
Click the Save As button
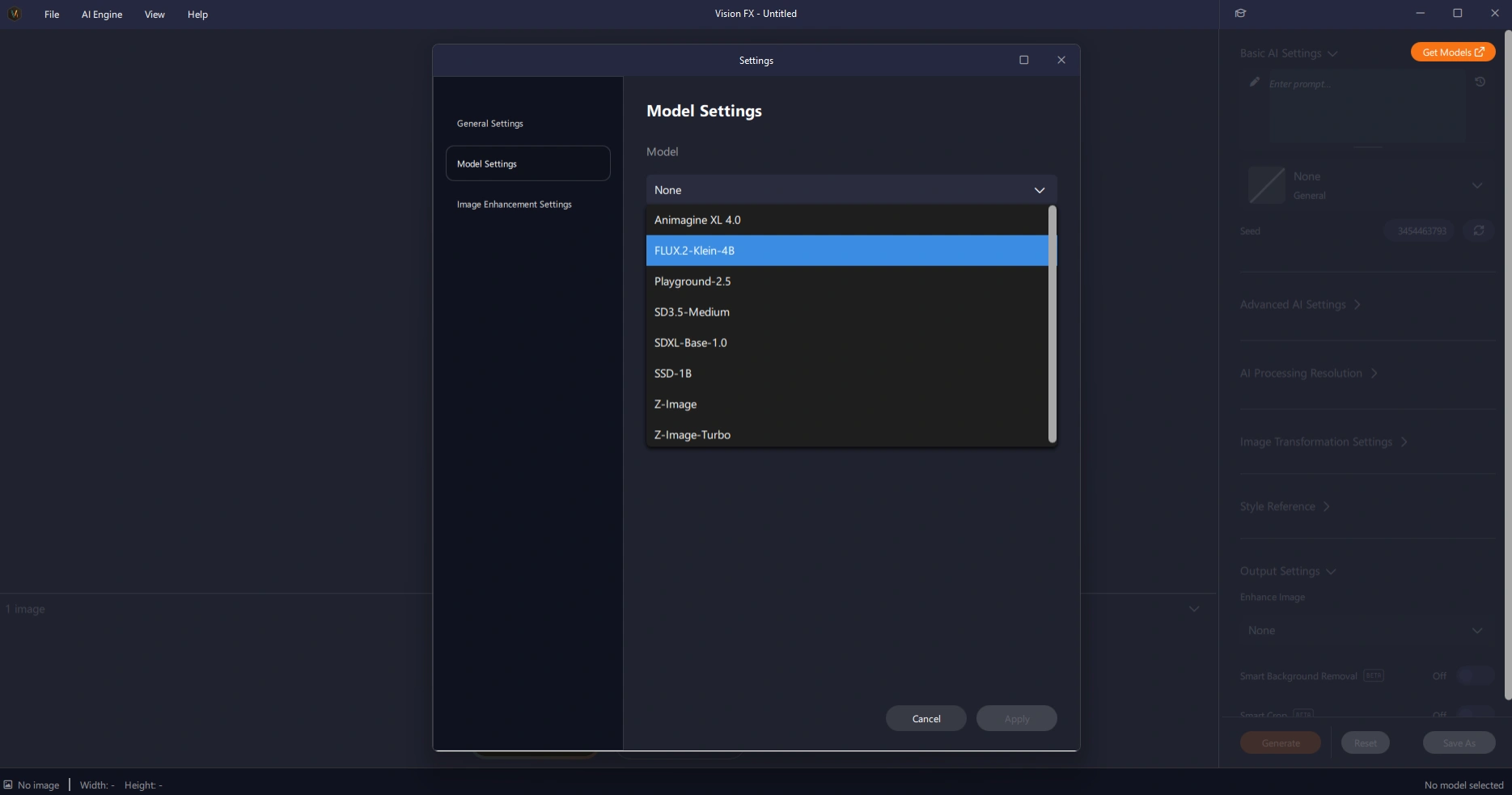point(1459,742)
